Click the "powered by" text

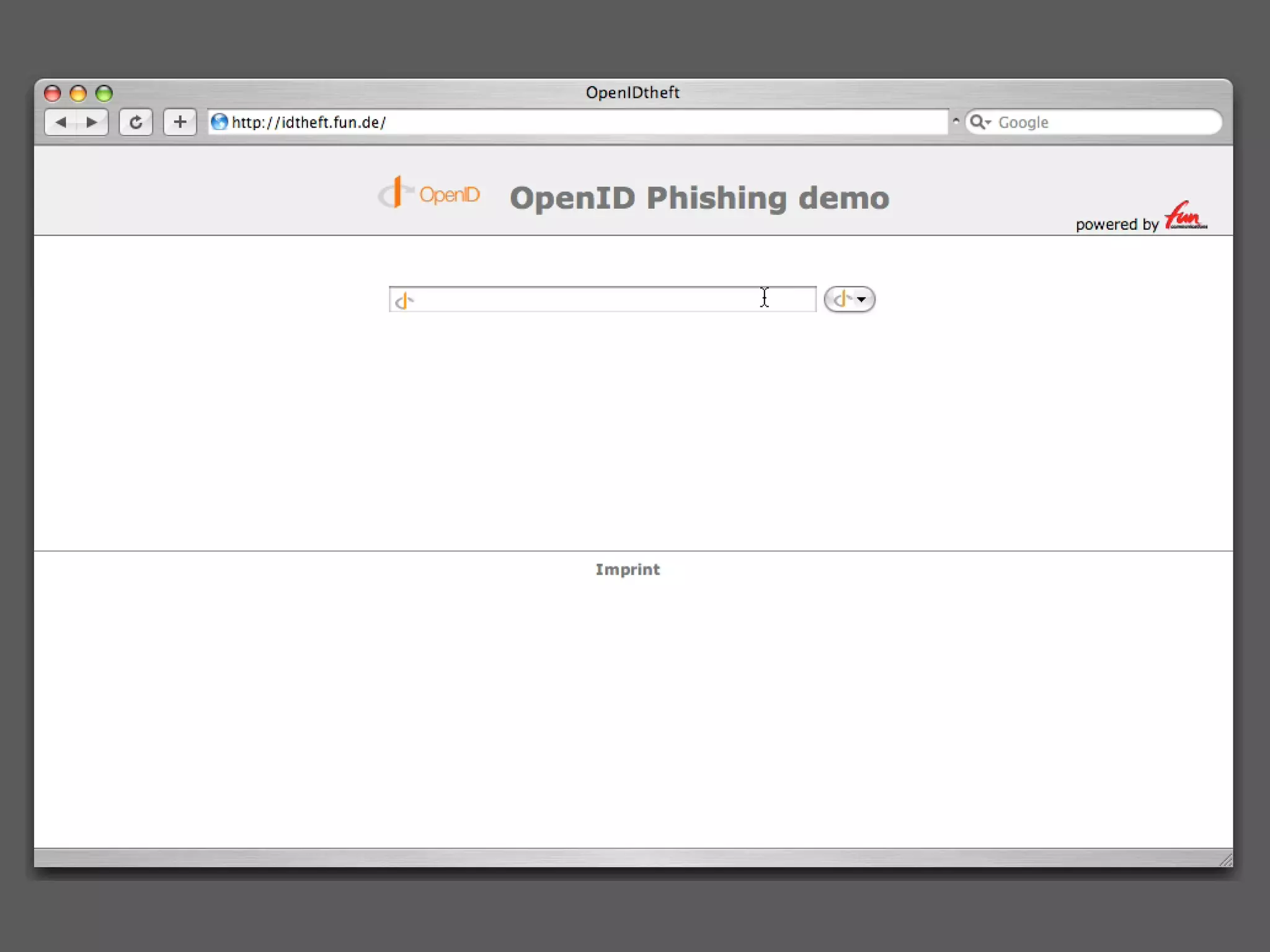(1117, 224)
